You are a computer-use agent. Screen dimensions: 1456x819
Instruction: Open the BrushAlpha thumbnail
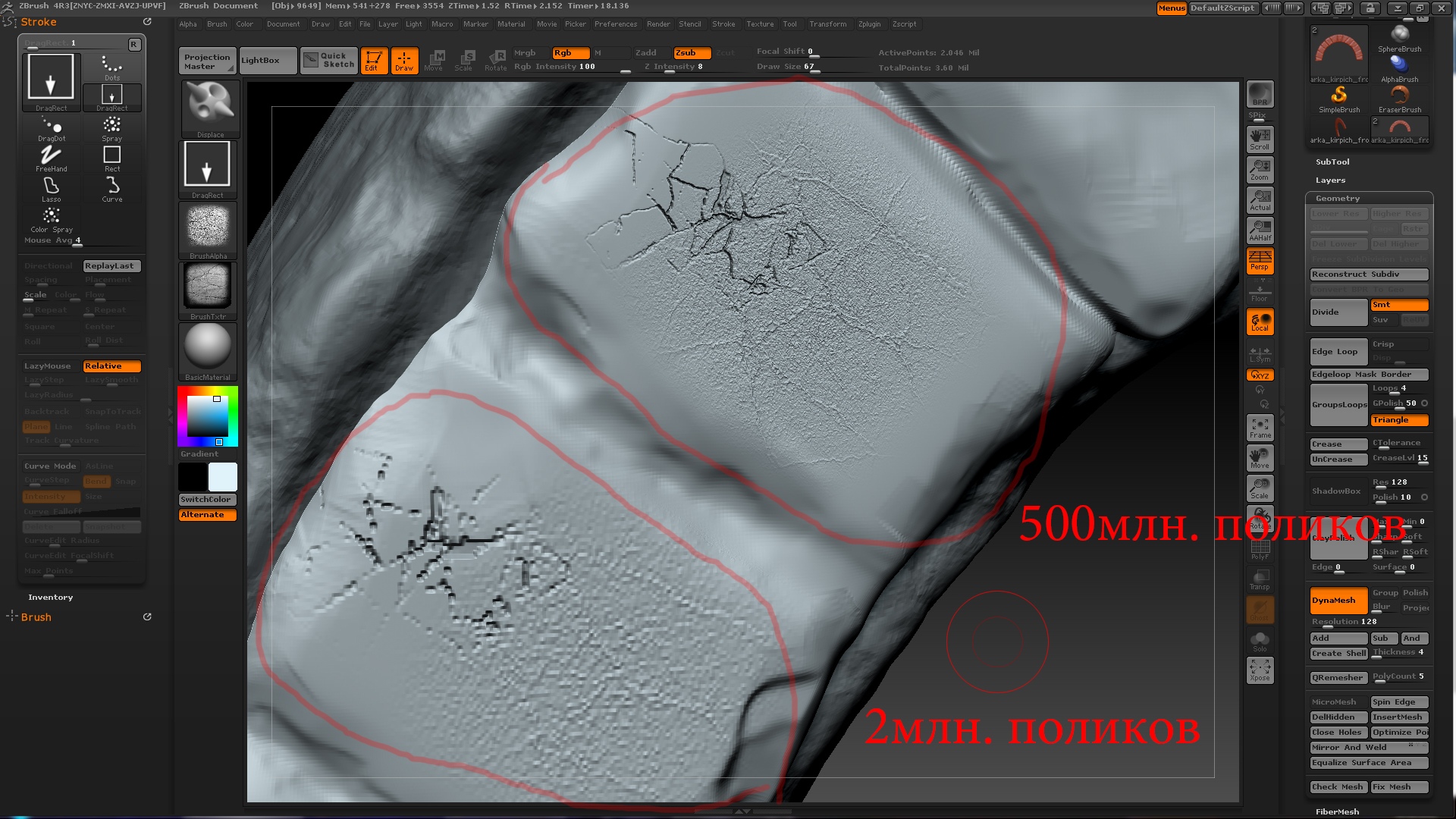pos(208,227)
